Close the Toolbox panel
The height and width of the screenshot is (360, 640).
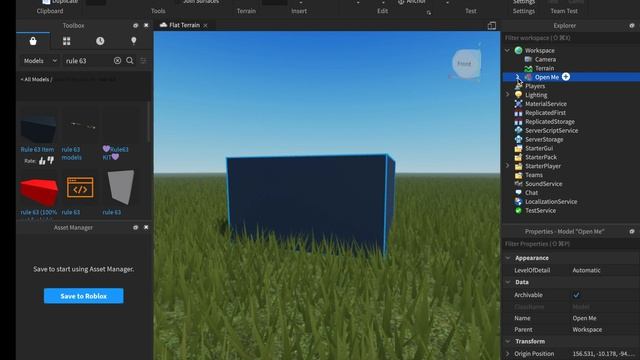[146, 25]
